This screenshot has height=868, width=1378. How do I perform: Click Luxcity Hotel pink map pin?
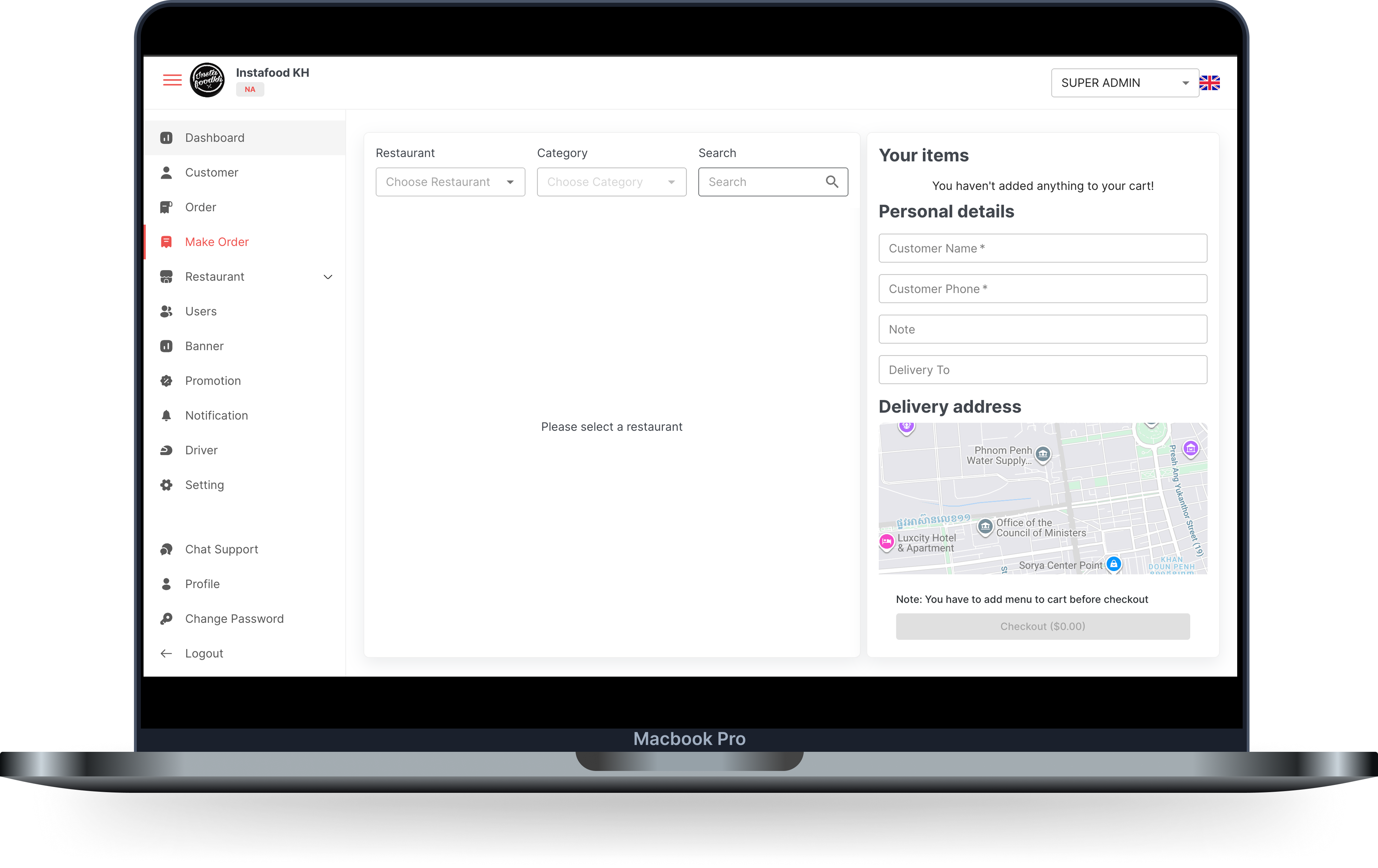click(x=887, y=542)
